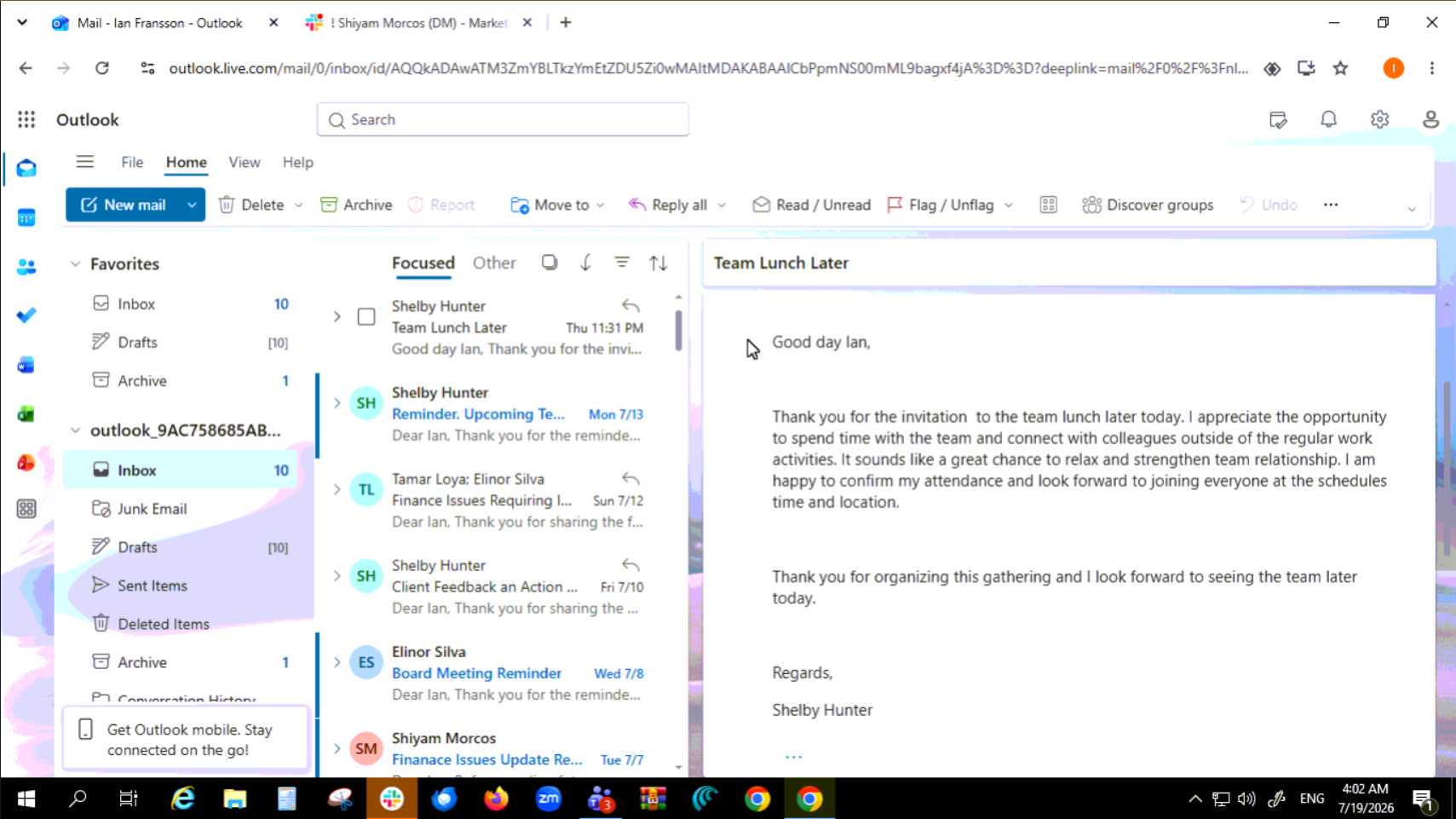The width and height of the screenshot is (1456, 819).
Task: Open To Do checkmark app in left rail
Action: coord(26,315)
